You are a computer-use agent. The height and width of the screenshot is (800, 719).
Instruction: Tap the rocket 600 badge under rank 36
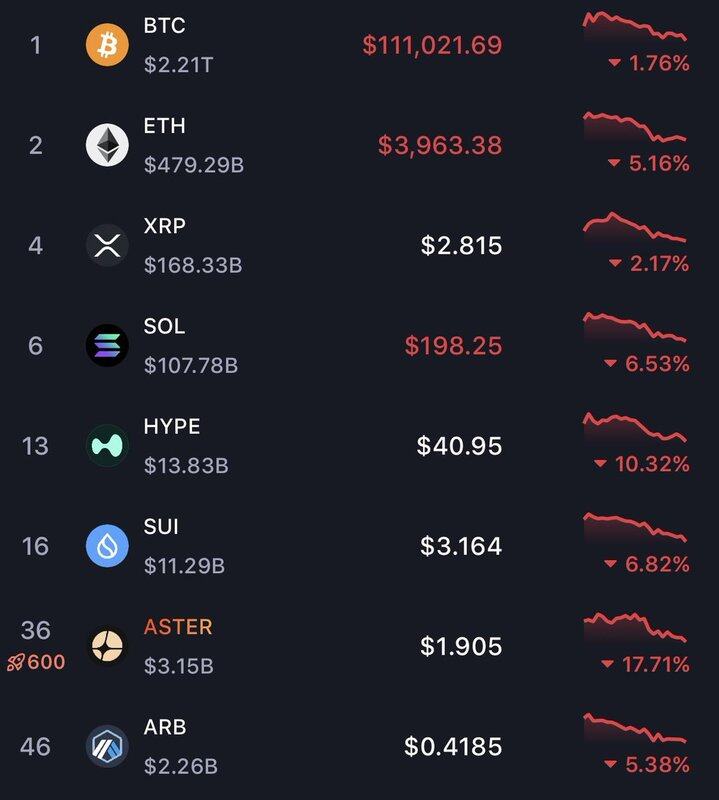[36, 662]
